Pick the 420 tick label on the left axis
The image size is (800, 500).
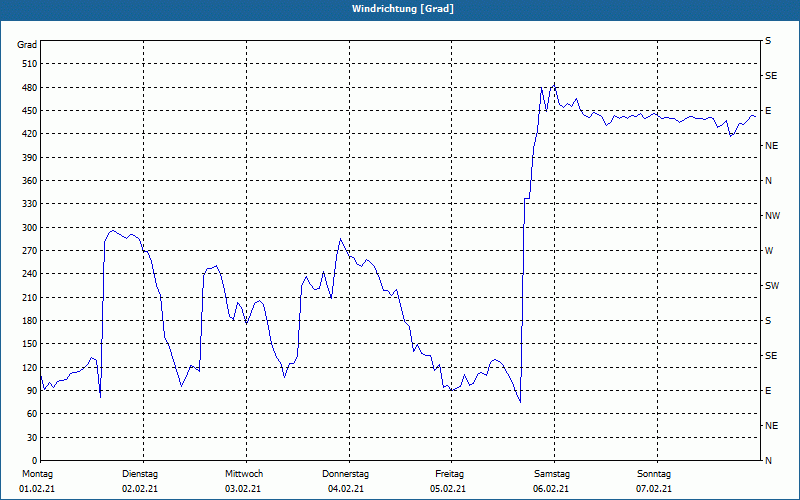coord(30,134)
